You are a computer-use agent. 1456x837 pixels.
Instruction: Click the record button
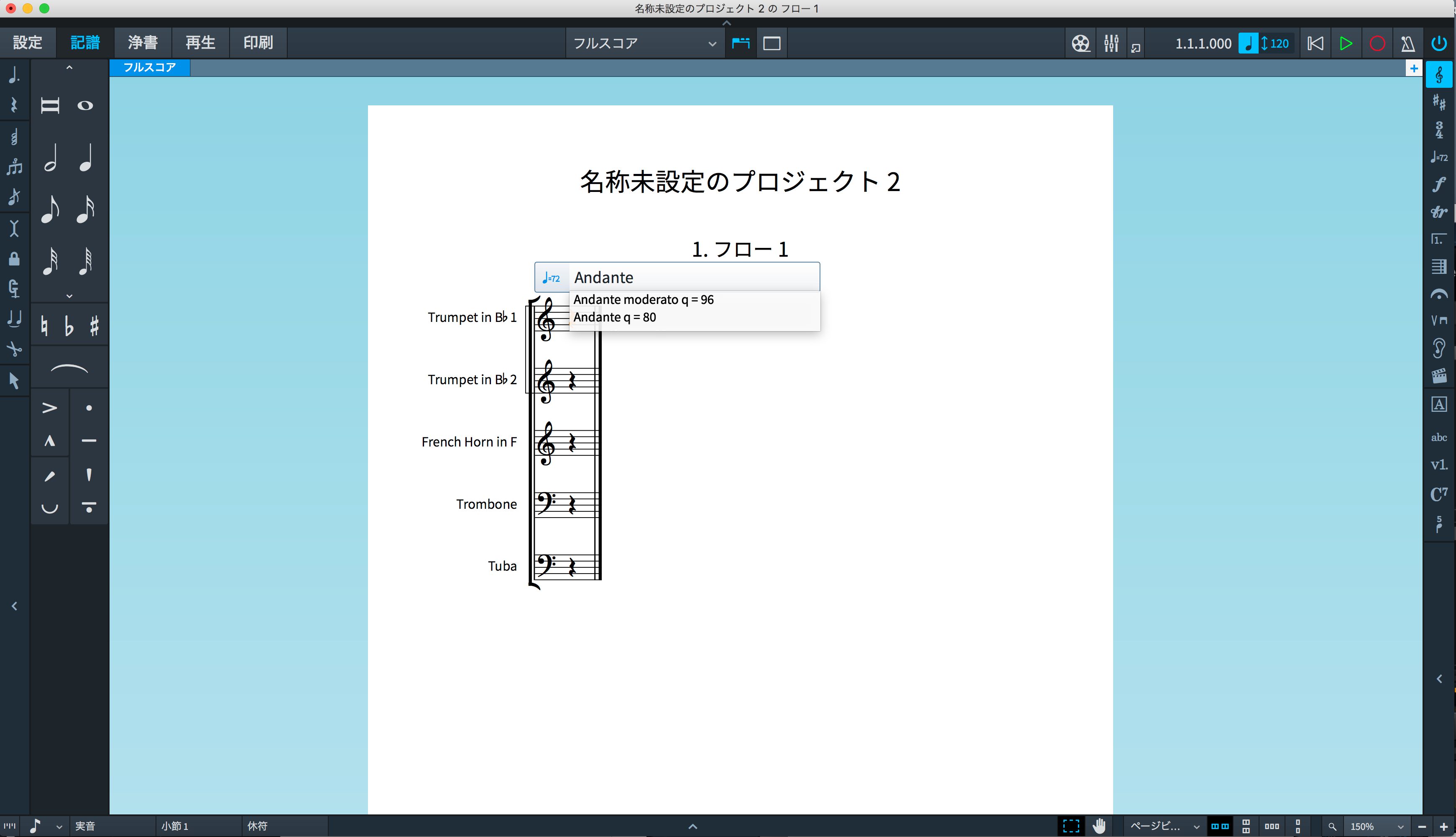[1377, 43]
